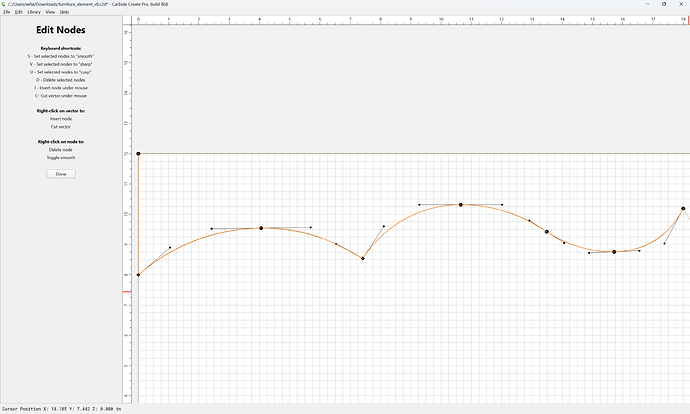This screenshot has width=690, height=414.
Task: Close the Carbide Create window
Action: [x=681, y=4]
